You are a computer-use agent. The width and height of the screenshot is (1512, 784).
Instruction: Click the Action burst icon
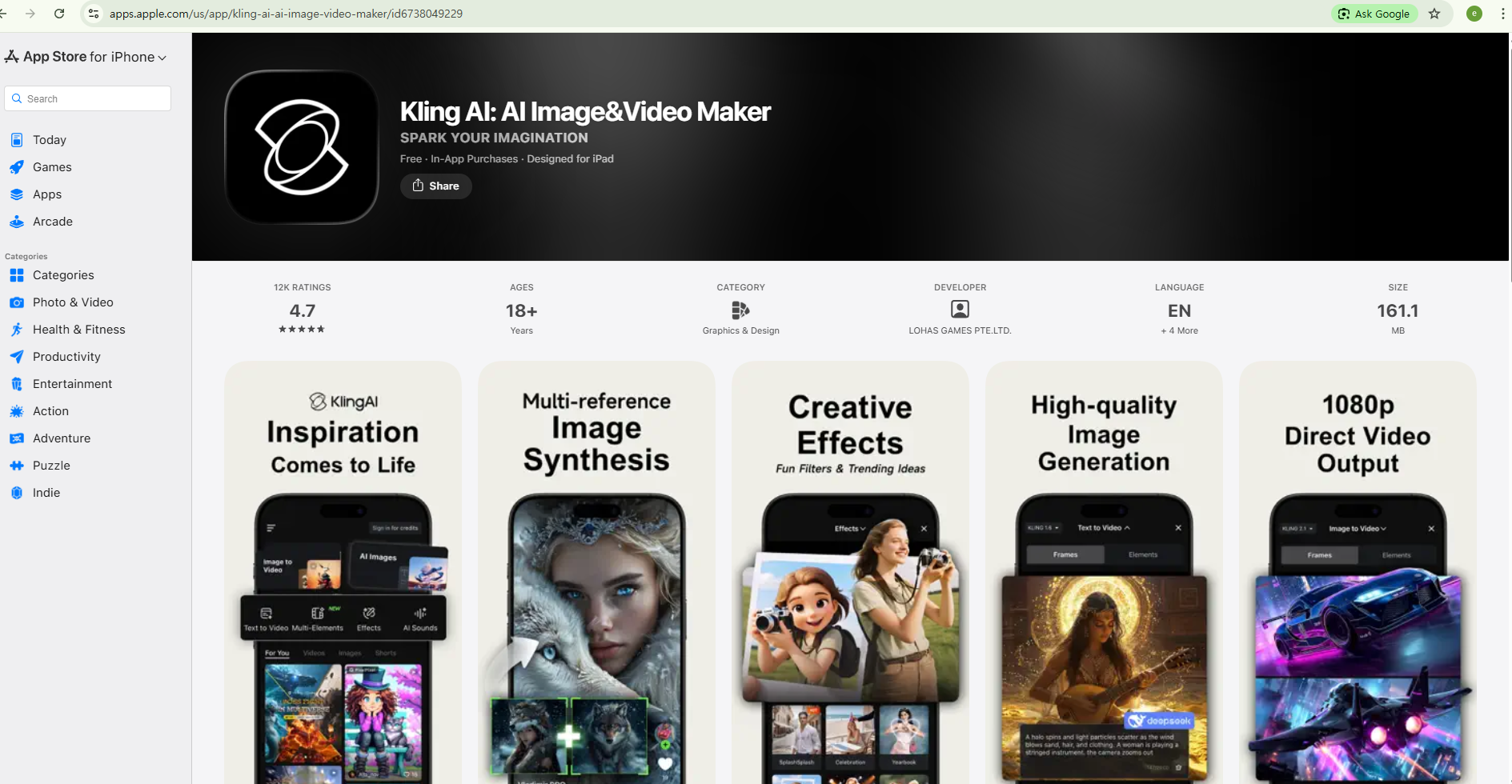point(17,411)
